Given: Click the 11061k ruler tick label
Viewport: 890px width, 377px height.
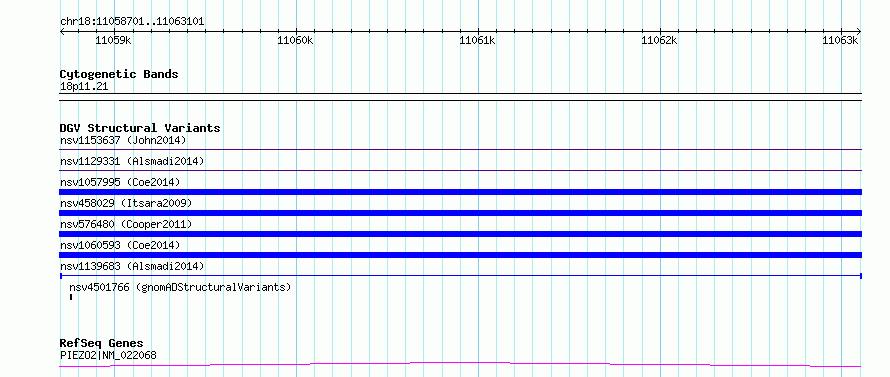Looking at the screenshot, I should (477, 40).
